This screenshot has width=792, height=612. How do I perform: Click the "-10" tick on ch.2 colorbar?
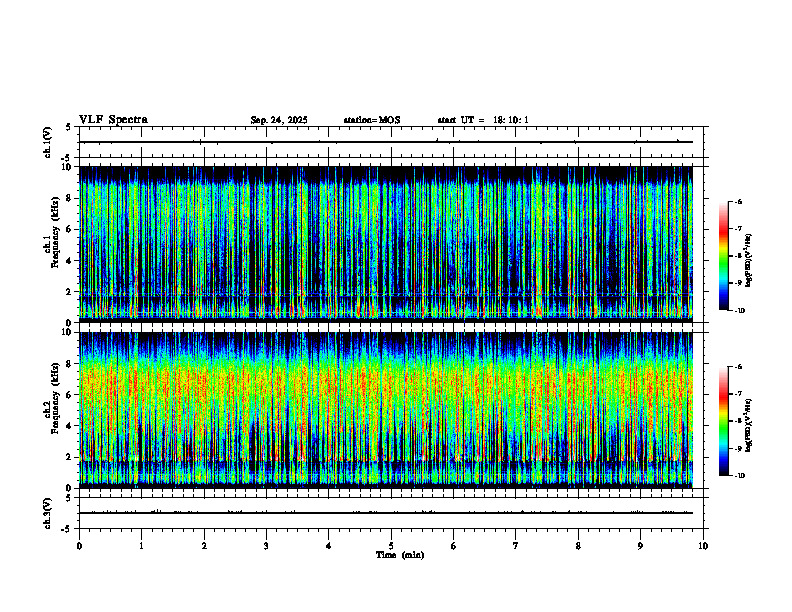(738, 476)
